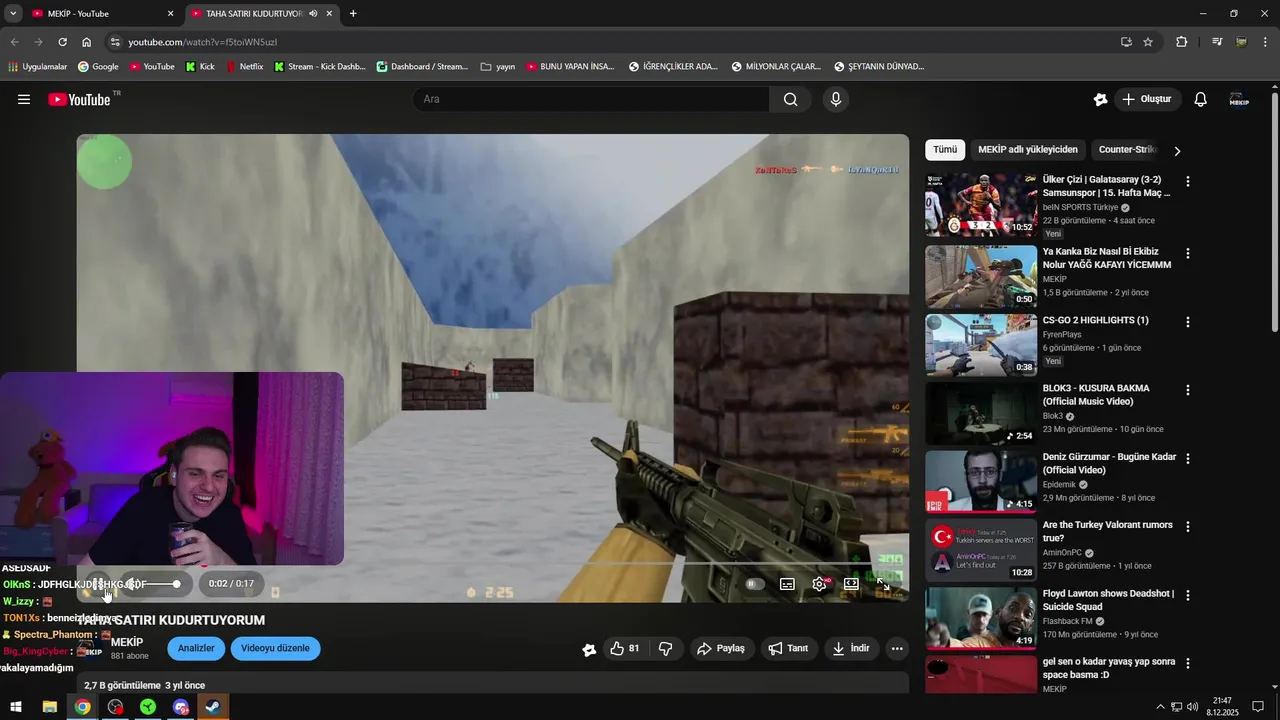
Task: Open the yayın bookmarks folder
Action: coord(498,67)
